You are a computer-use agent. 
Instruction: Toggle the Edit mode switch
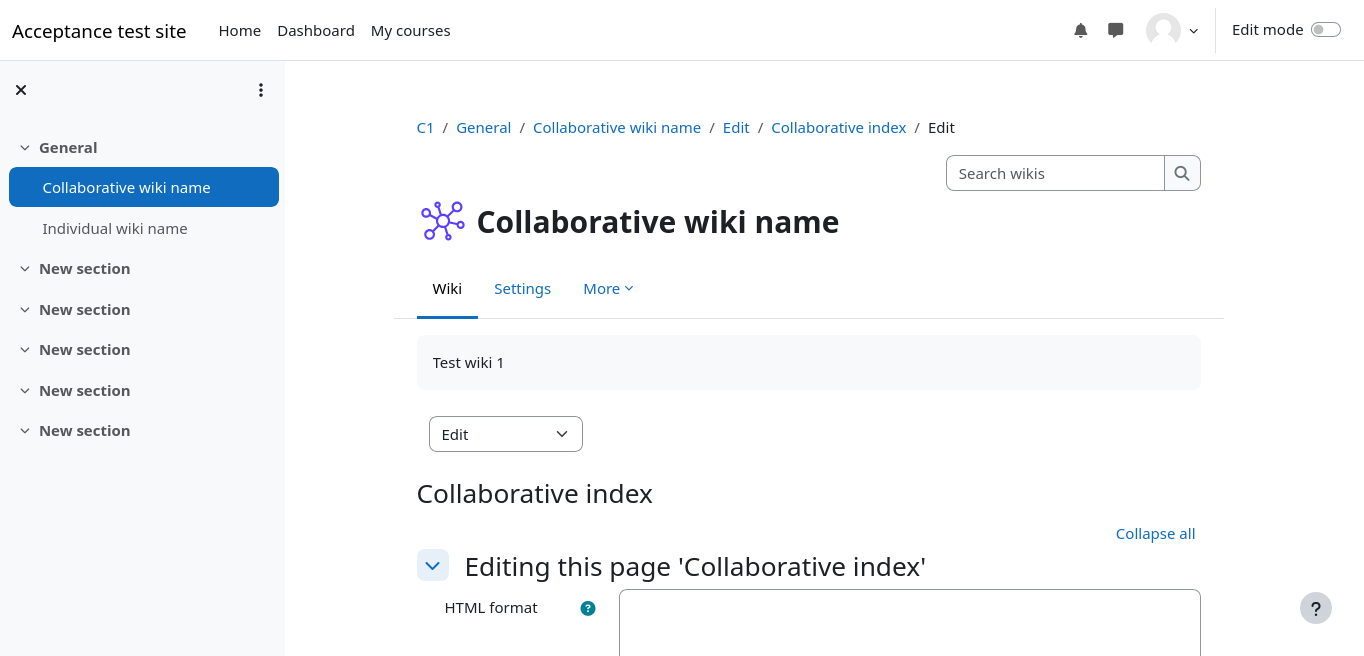click(1325, 30)
